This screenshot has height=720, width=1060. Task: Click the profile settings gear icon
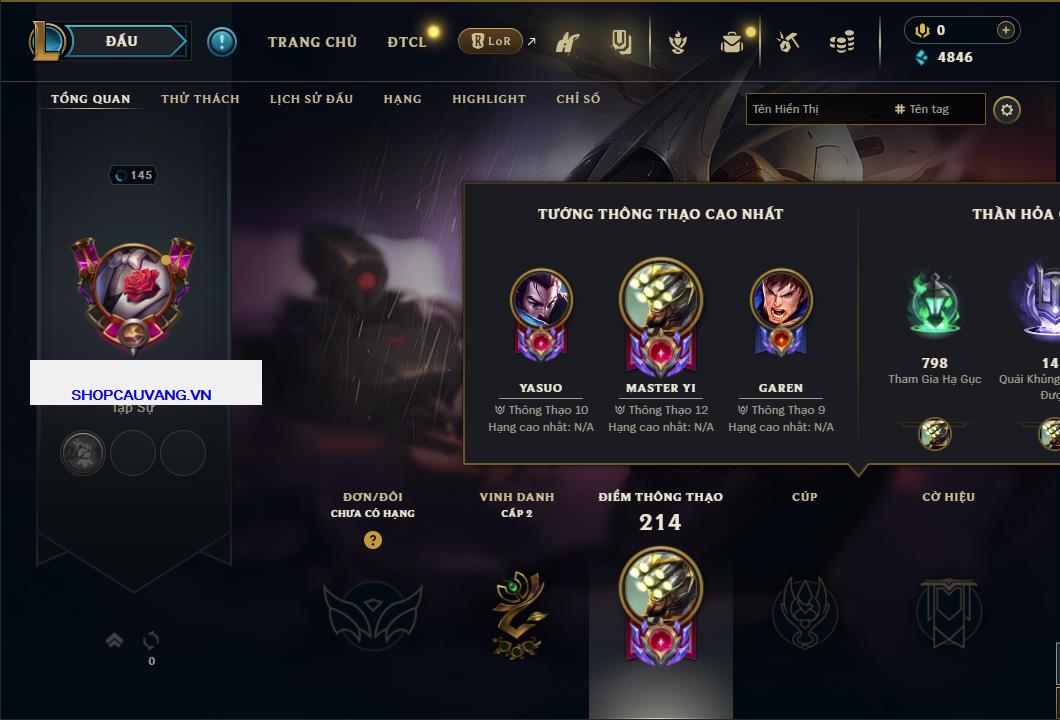(1007, 110)
